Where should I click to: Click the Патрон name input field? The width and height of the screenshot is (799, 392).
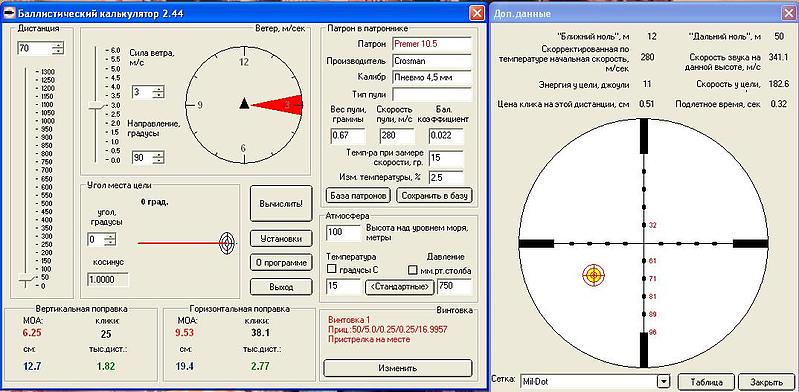coord(432,44)
